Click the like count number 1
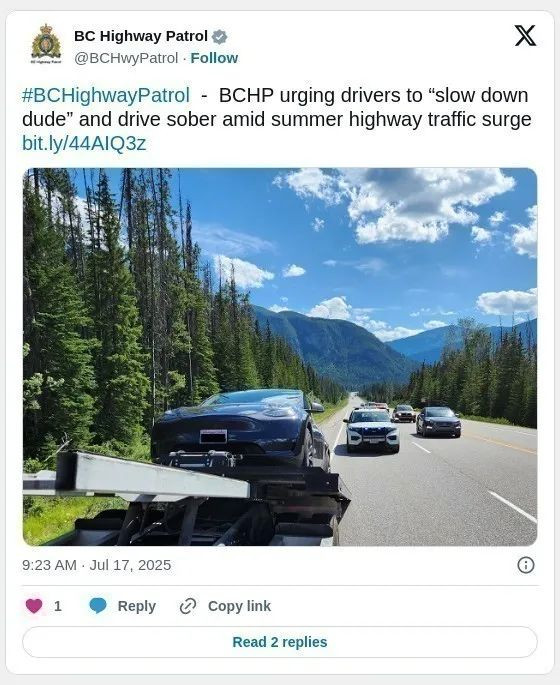This screenshot has width=560, height=685. click(58, 606)
